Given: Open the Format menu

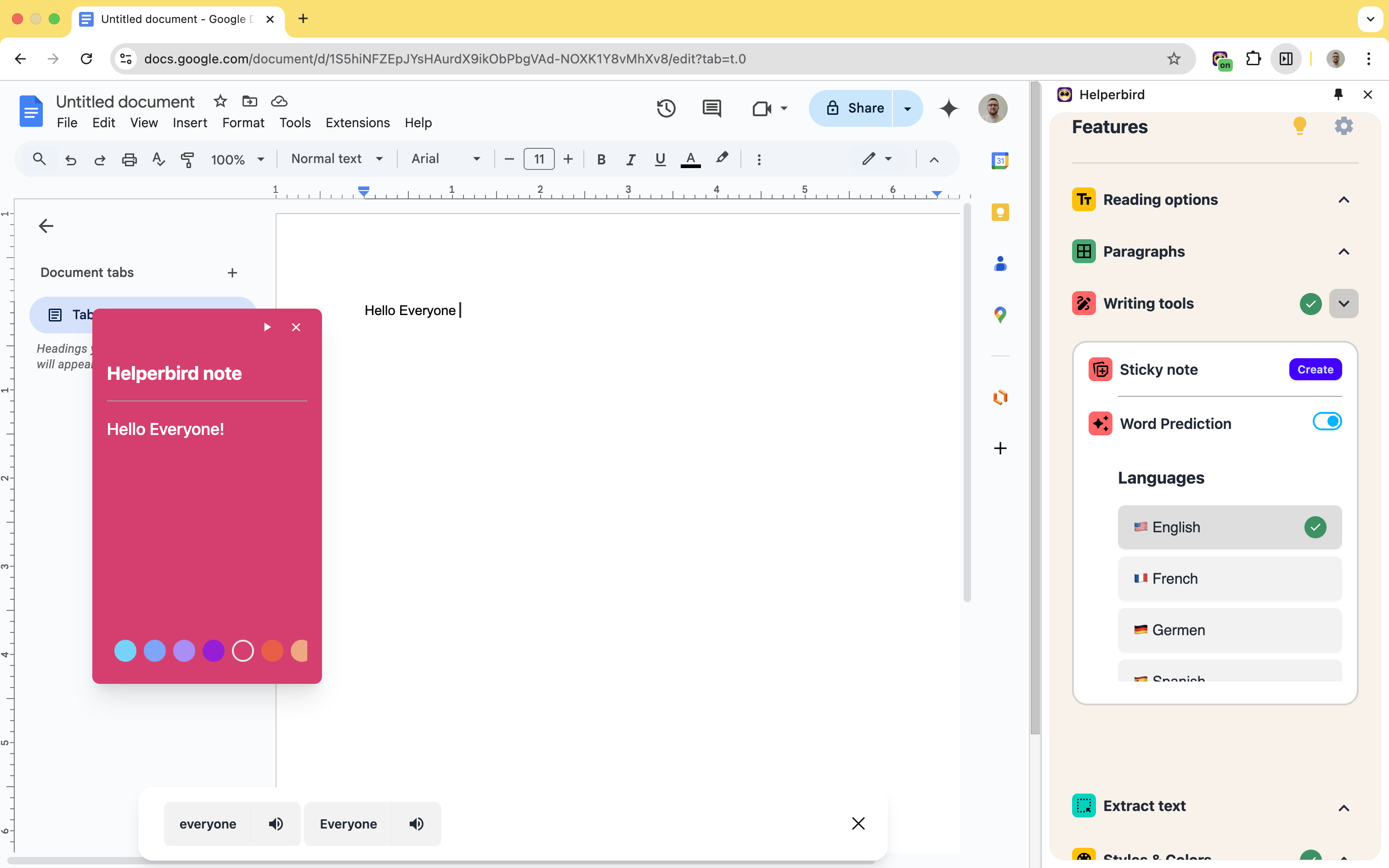Looking at the screenshot, I should coord(242,122).
